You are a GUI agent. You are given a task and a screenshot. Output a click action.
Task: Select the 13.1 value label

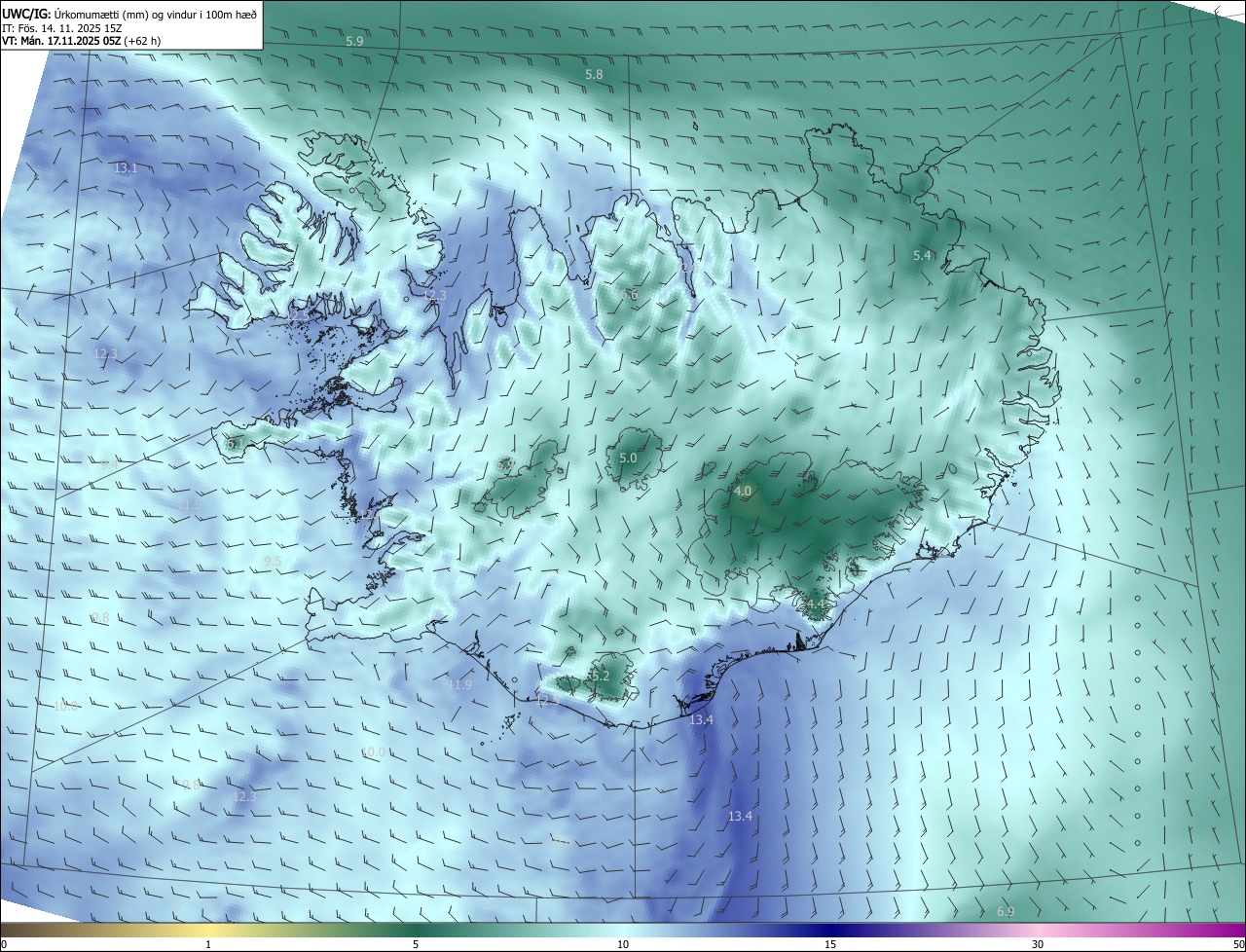126,167
